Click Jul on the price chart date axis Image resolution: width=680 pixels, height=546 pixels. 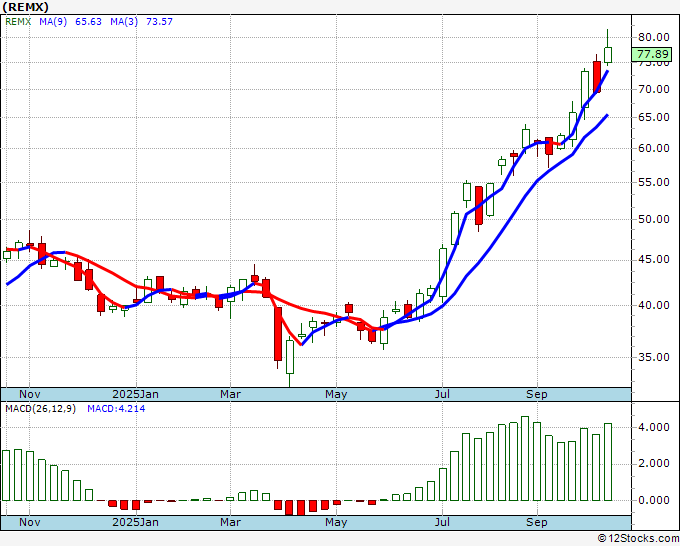click(442, 394)
